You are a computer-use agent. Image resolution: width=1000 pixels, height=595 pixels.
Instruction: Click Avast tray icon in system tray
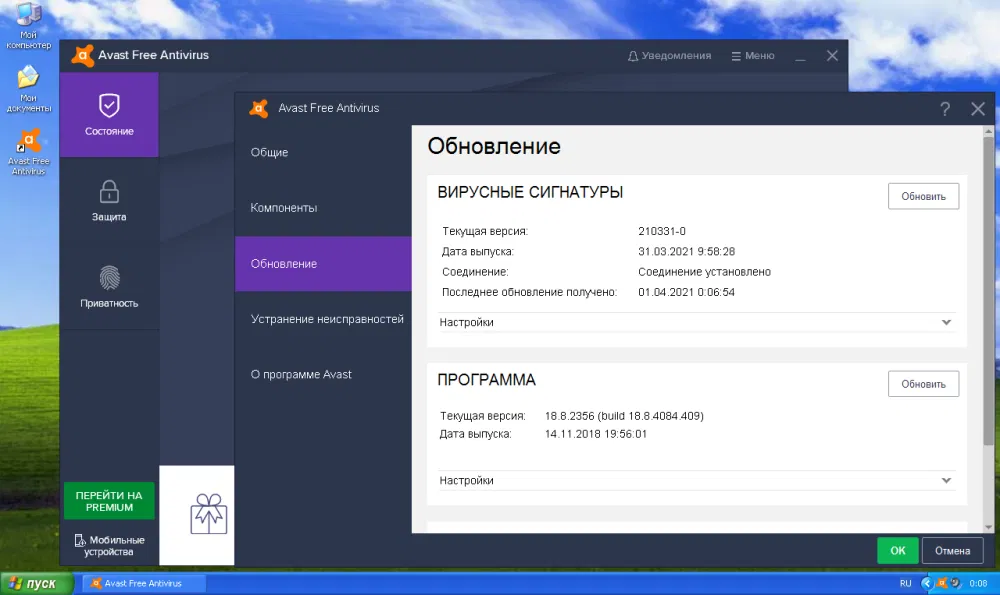point(941,583)
